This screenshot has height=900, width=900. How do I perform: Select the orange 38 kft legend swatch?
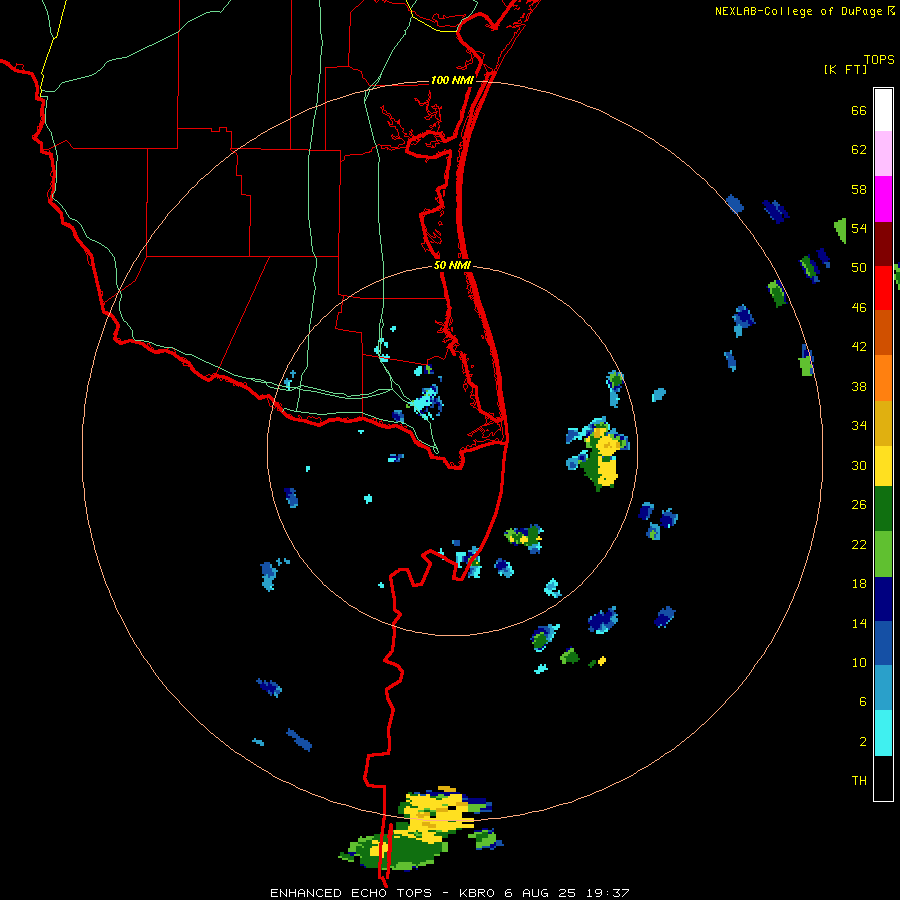pos(883,378)
